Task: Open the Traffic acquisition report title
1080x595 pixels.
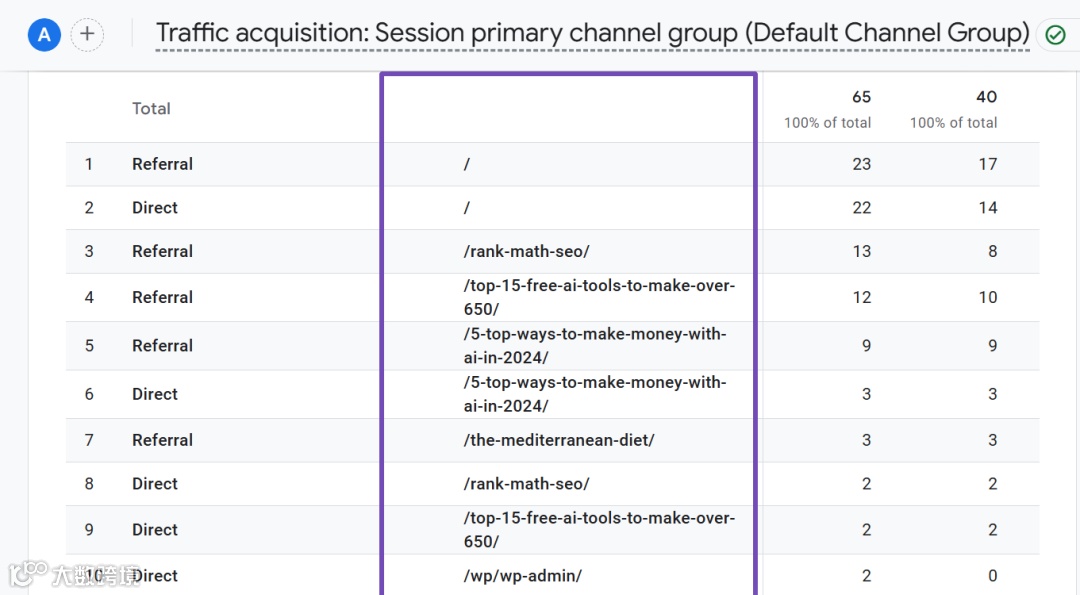Action: [592, 34]
